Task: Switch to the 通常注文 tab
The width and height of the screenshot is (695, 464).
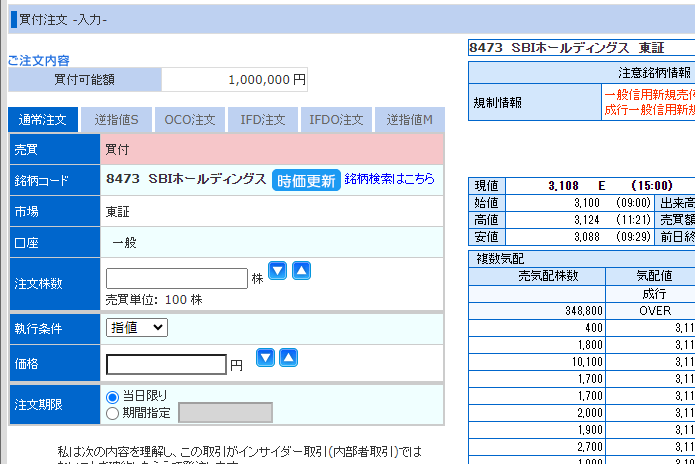Action: click(x=43, y=120)
